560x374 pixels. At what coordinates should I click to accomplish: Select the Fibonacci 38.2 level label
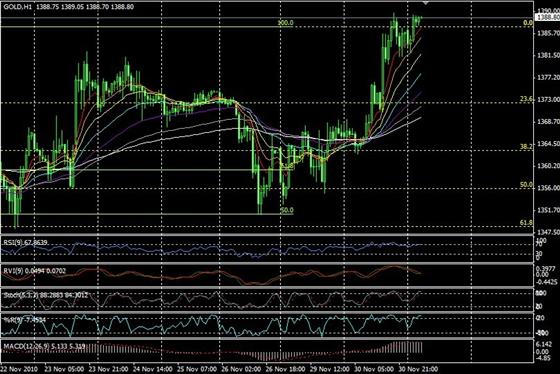pos(526,146)
